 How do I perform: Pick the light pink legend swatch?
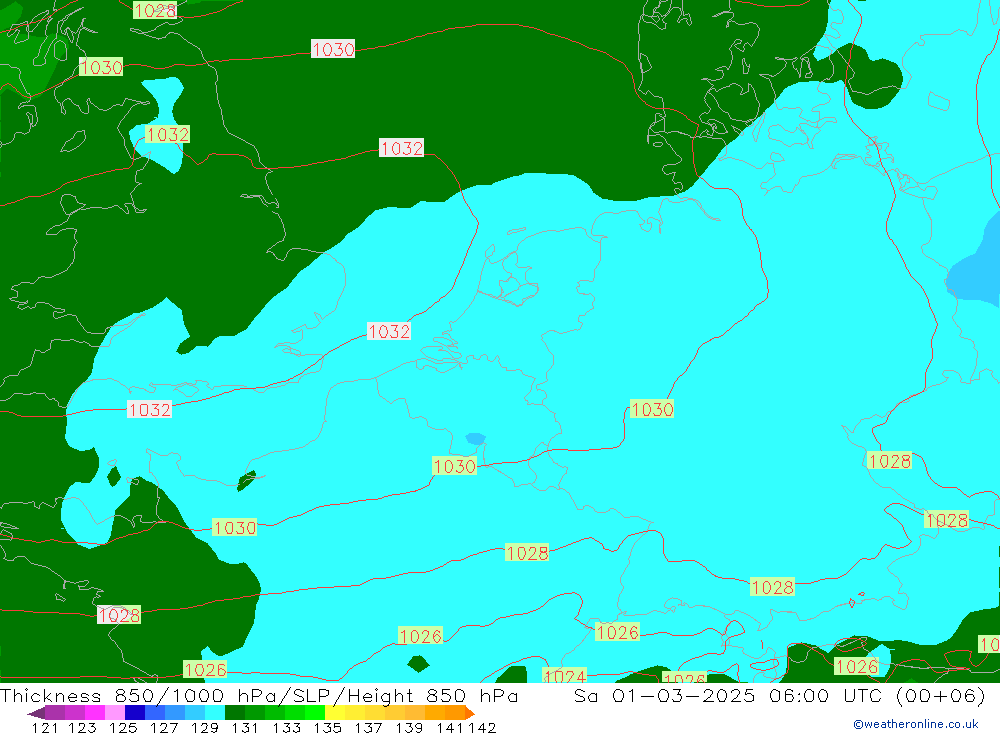115,713
